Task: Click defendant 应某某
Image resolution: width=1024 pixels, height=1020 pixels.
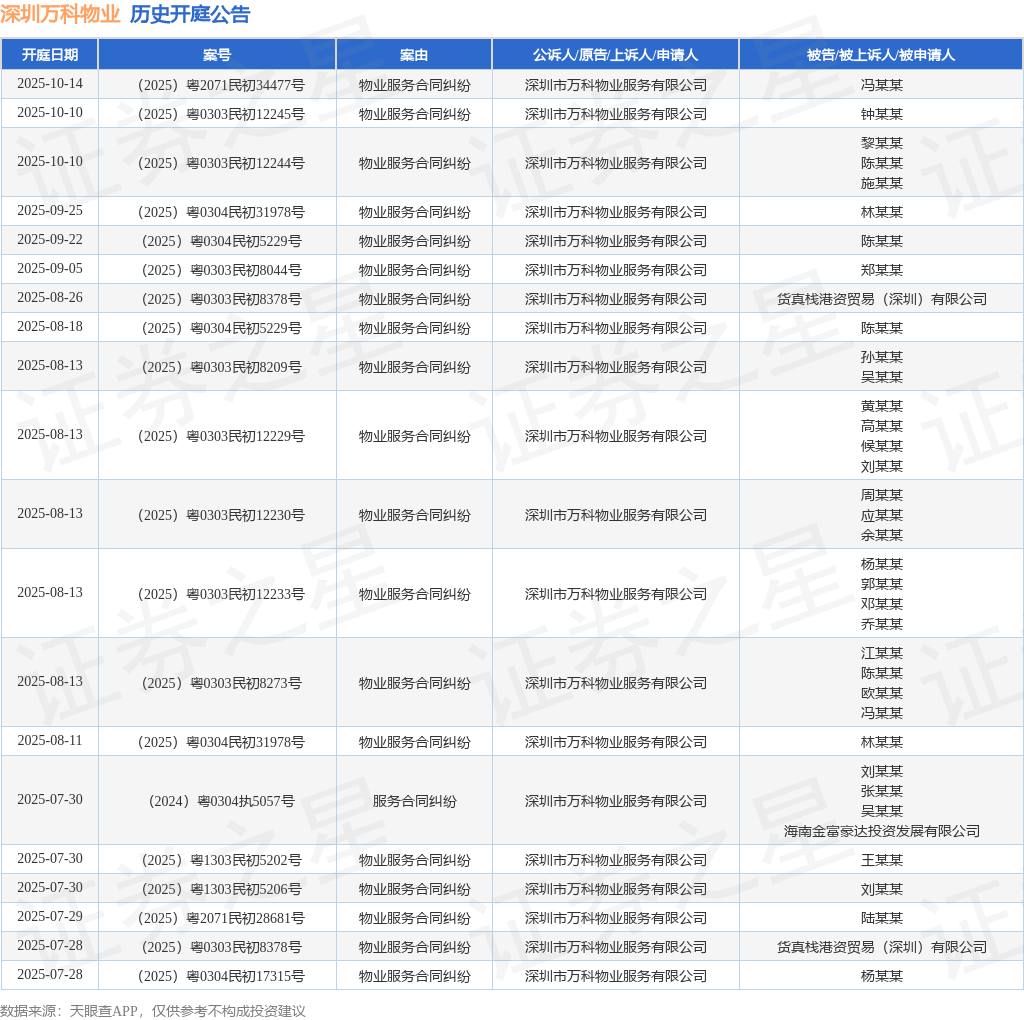Action: (x=882, y=515)
